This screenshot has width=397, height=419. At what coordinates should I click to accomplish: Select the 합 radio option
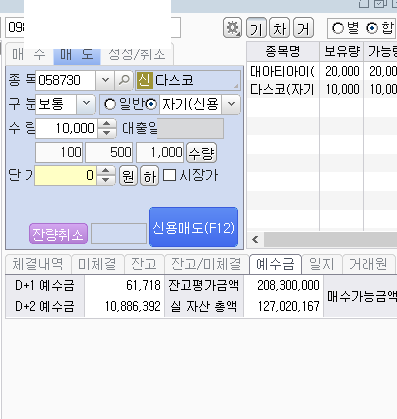tap(372, 28)
